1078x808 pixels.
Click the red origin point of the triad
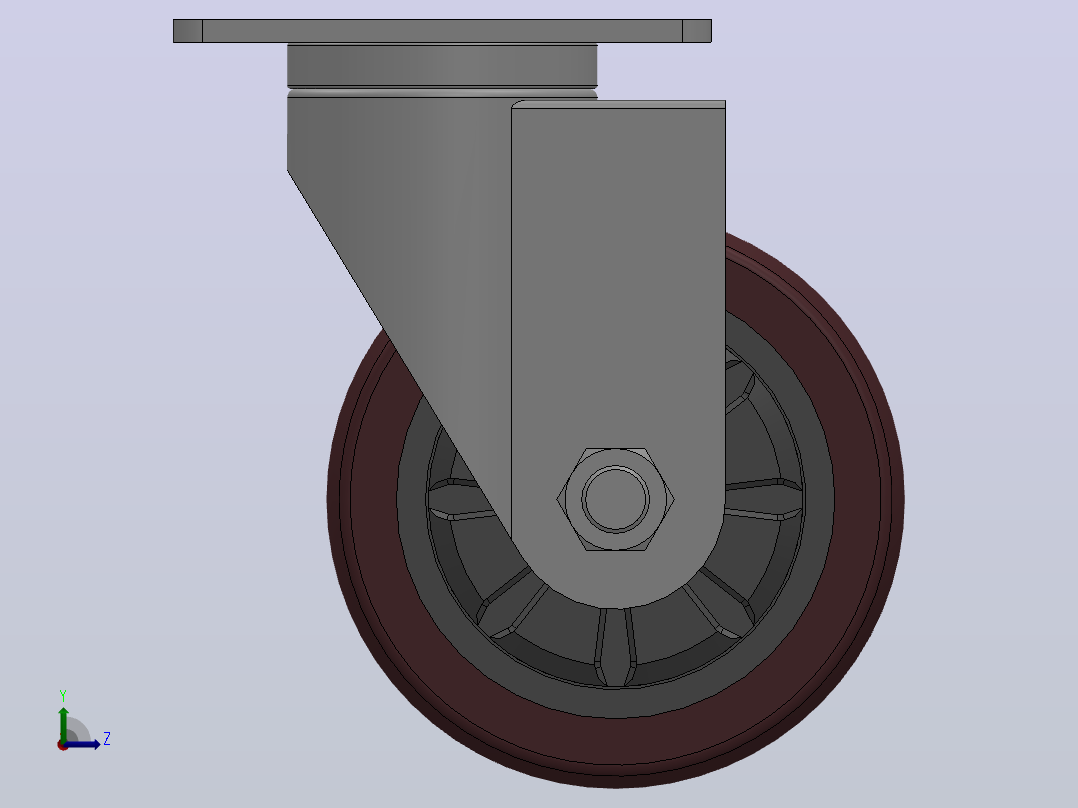pyautogui.click(x=62, y=745)
